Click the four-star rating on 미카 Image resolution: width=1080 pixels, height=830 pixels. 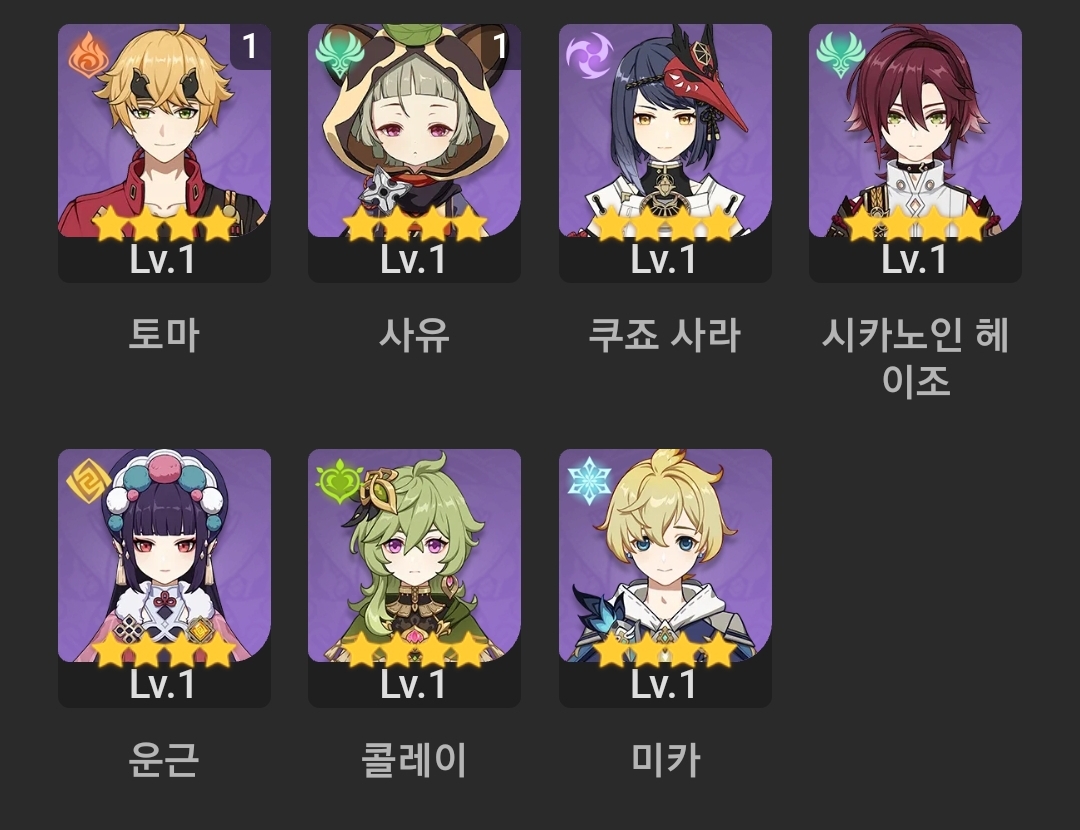665,648
